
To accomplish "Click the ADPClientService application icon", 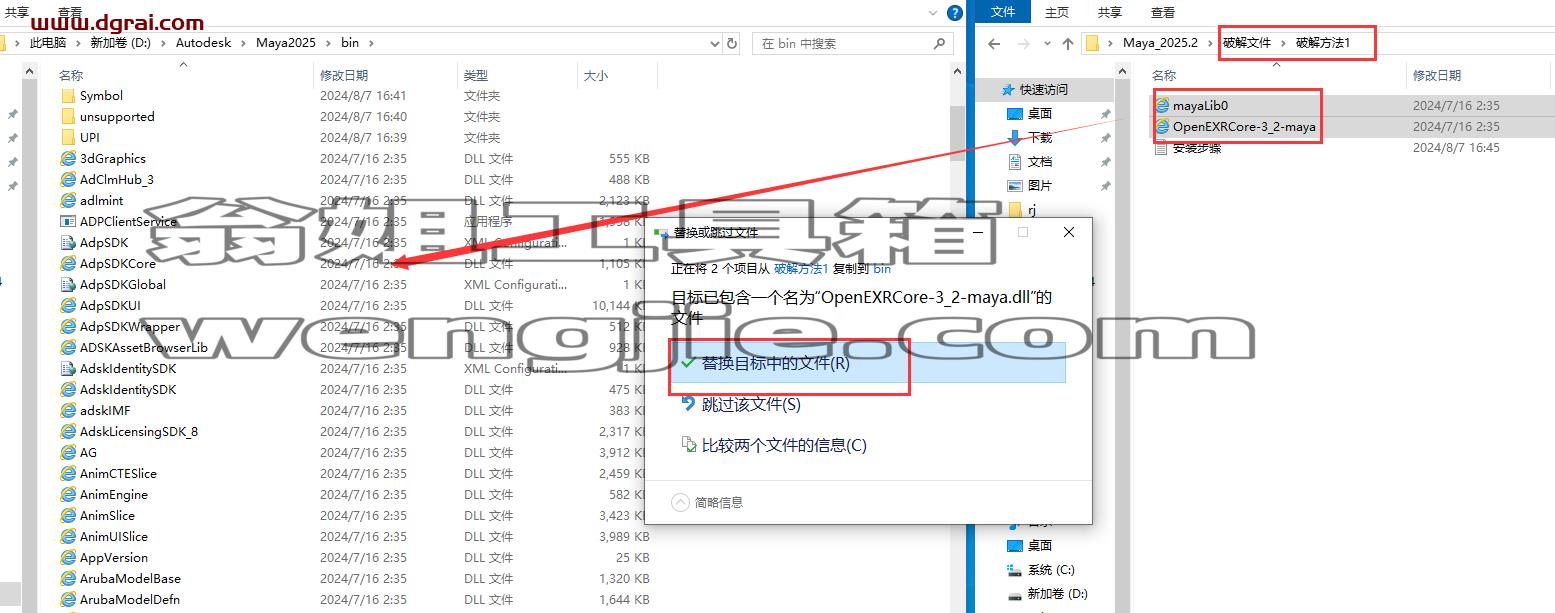I will (68, 221).
